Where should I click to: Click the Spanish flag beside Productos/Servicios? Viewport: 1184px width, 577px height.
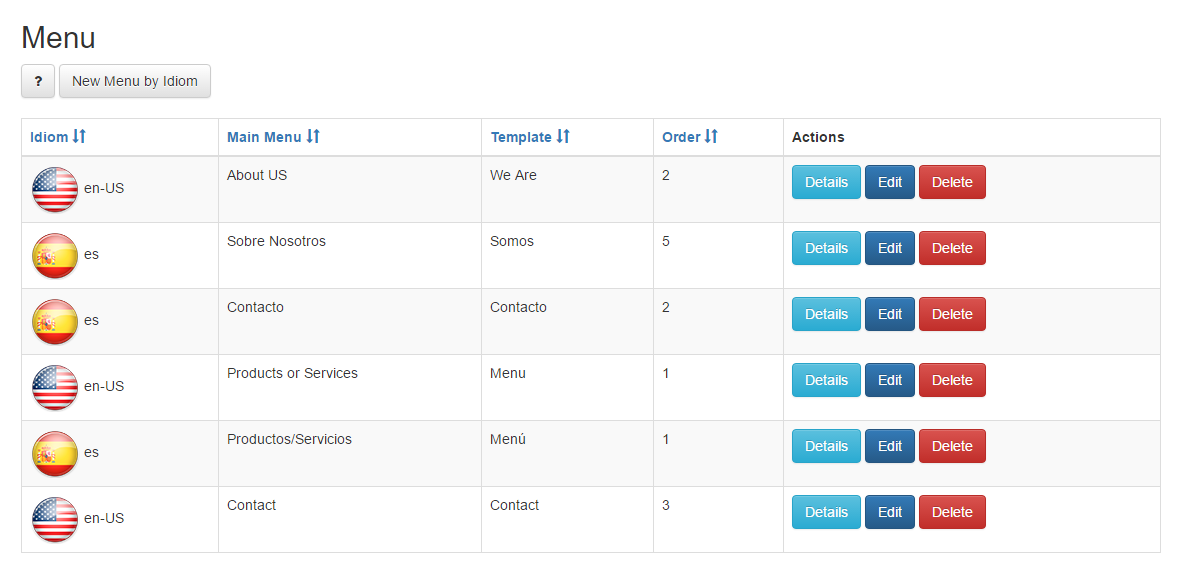point(55,453)
